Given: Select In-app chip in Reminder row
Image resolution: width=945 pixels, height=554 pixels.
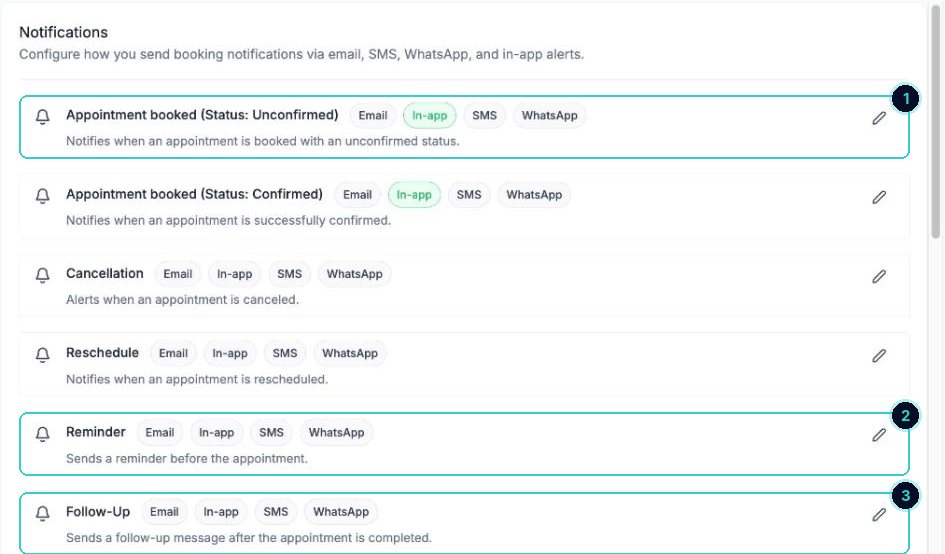Looking at the screenshot, I should pyautogui.click(x=216, y=432).
